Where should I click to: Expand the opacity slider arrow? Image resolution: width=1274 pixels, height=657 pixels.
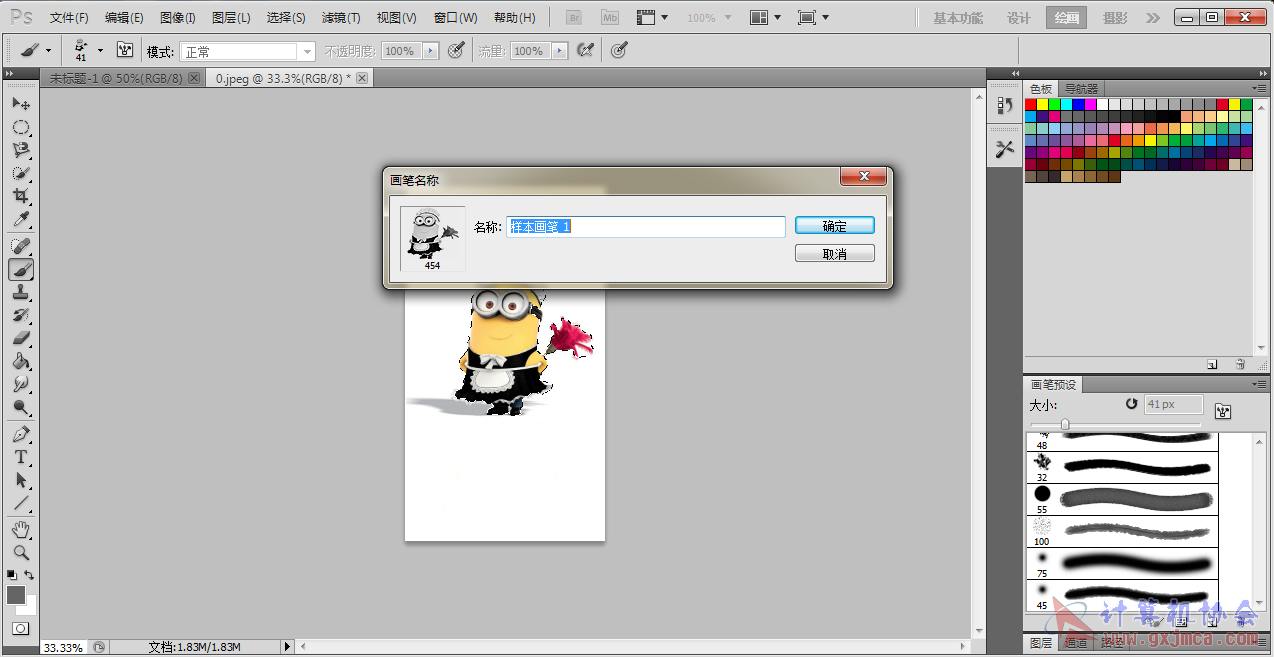430,51
